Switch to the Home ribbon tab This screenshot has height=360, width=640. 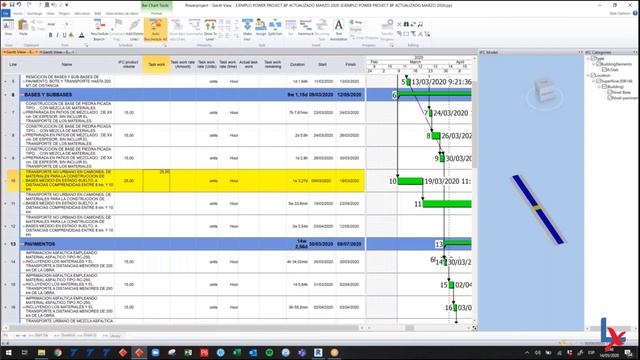[18, 13]
